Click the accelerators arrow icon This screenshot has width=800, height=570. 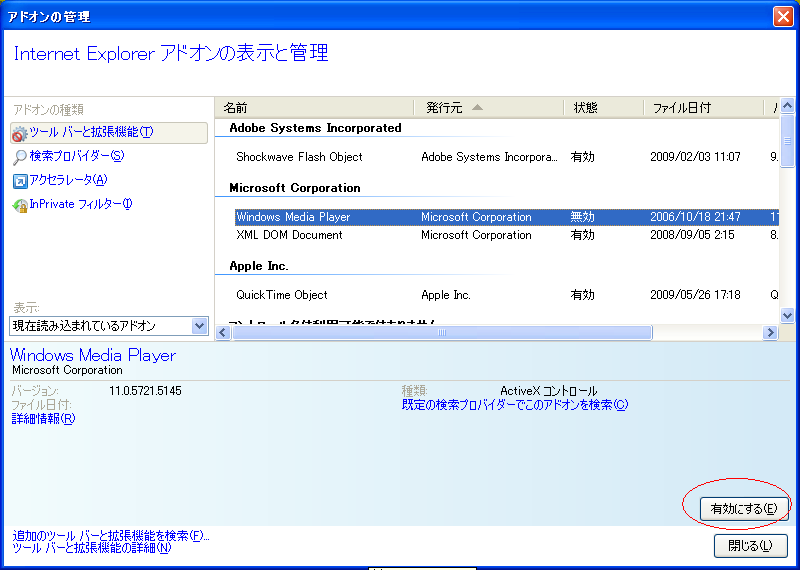pyautogui.click(x=20, y=181)
